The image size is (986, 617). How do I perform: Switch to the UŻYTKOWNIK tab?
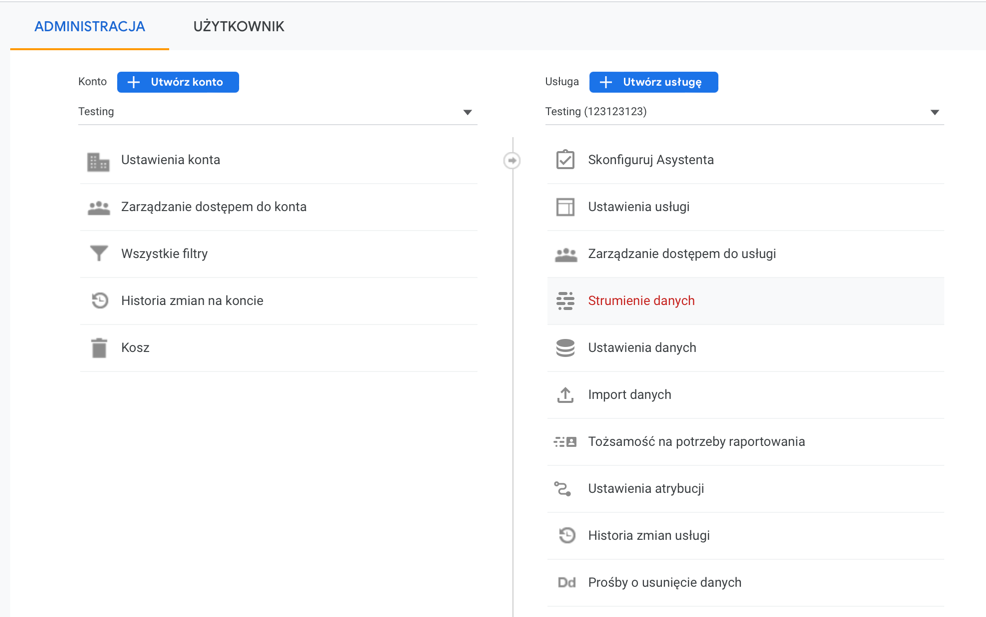(x=238, y=26)
